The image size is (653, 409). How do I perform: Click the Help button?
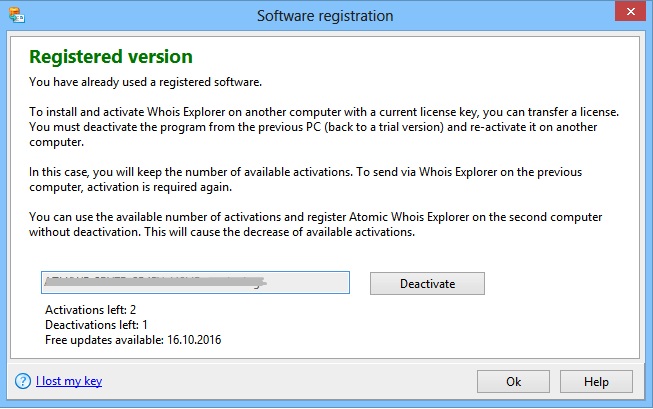coord(596,381)
